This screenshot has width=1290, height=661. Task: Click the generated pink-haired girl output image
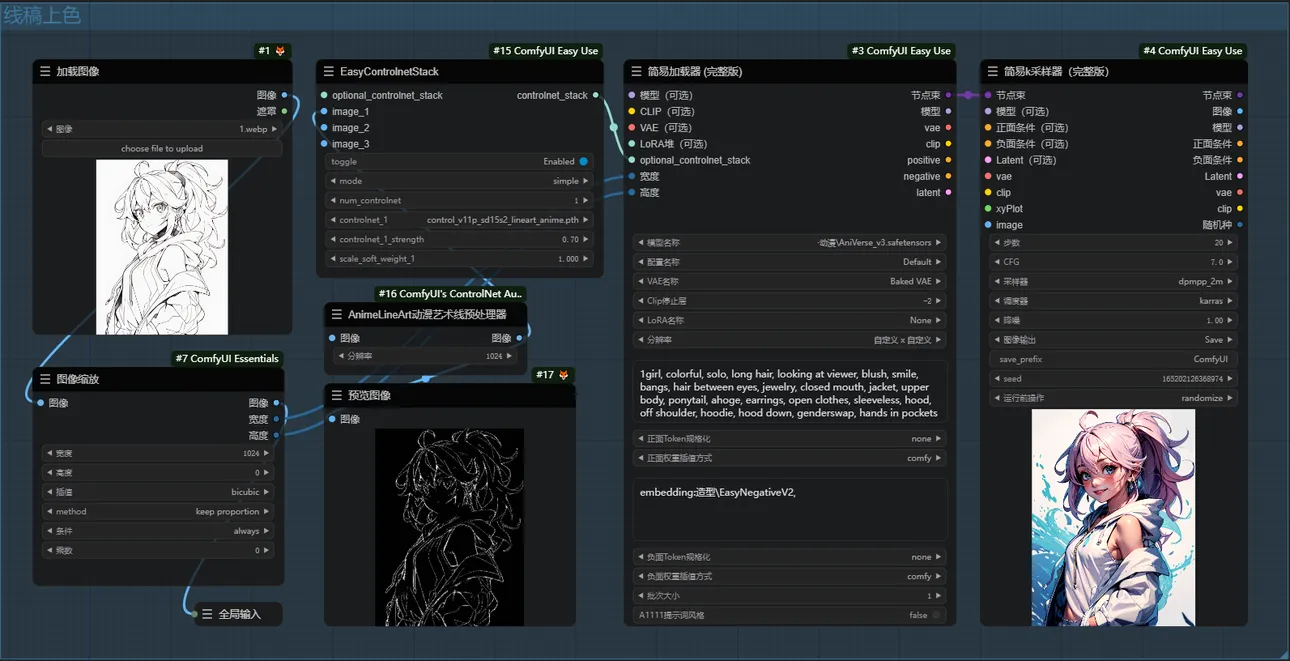[1113, 517]
